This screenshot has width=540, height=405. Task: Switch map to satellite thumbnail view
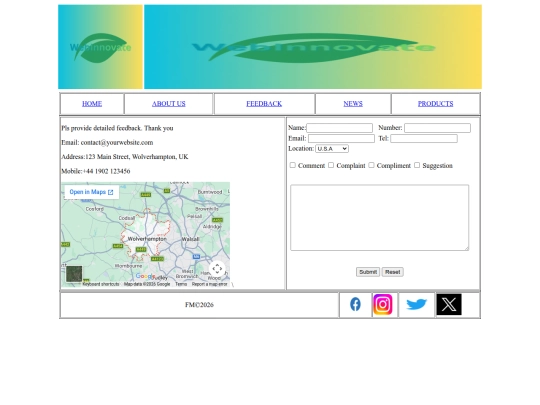coord(74,274)
